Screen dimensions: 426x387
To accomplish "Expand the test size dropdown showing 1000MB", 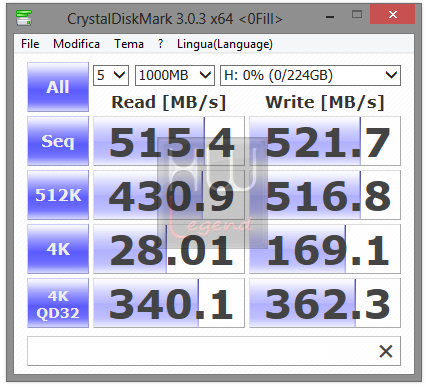I will [x=175, y=75].
